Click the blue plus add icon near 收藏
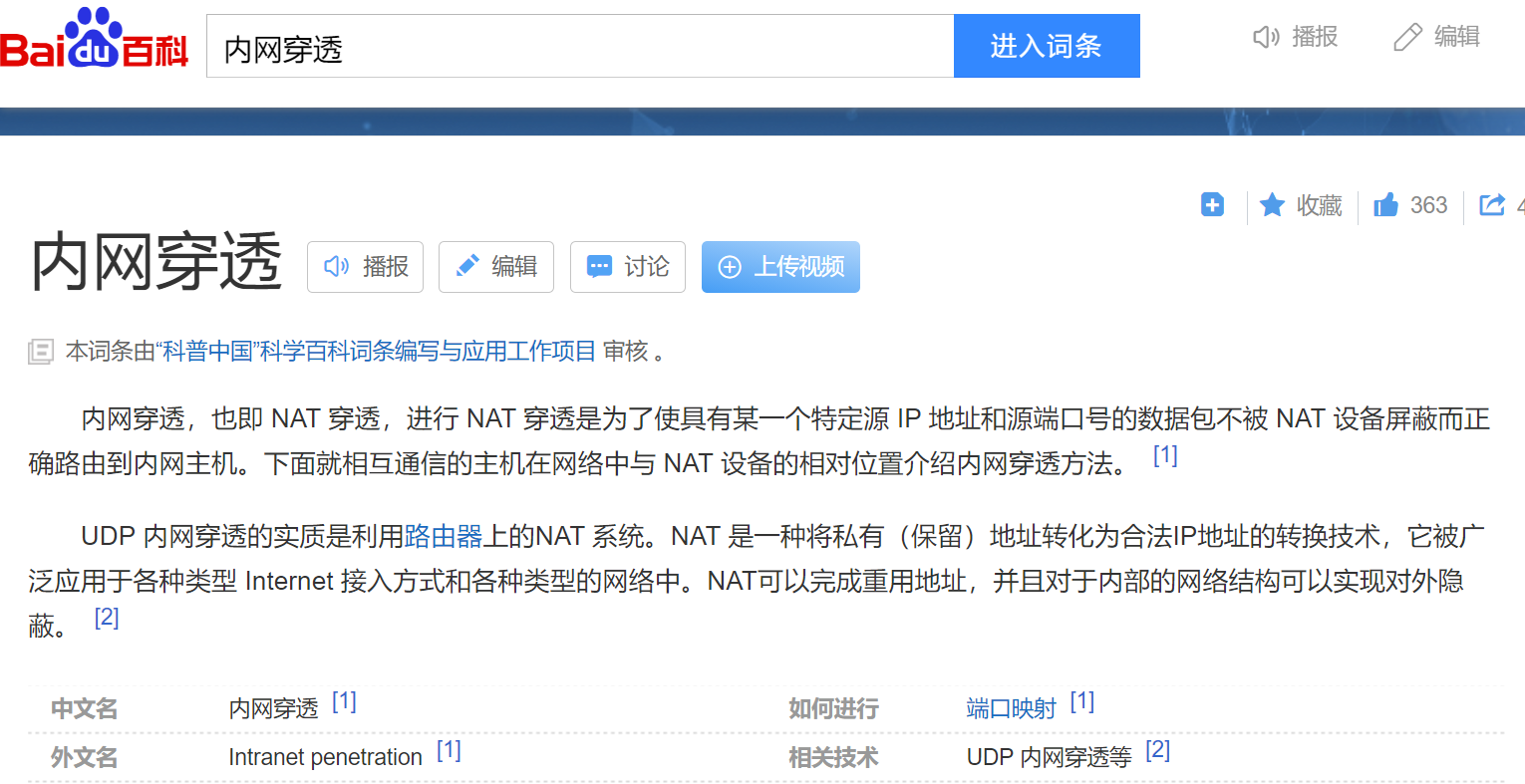1525x784 pixels. click(x=1212, y=205)
